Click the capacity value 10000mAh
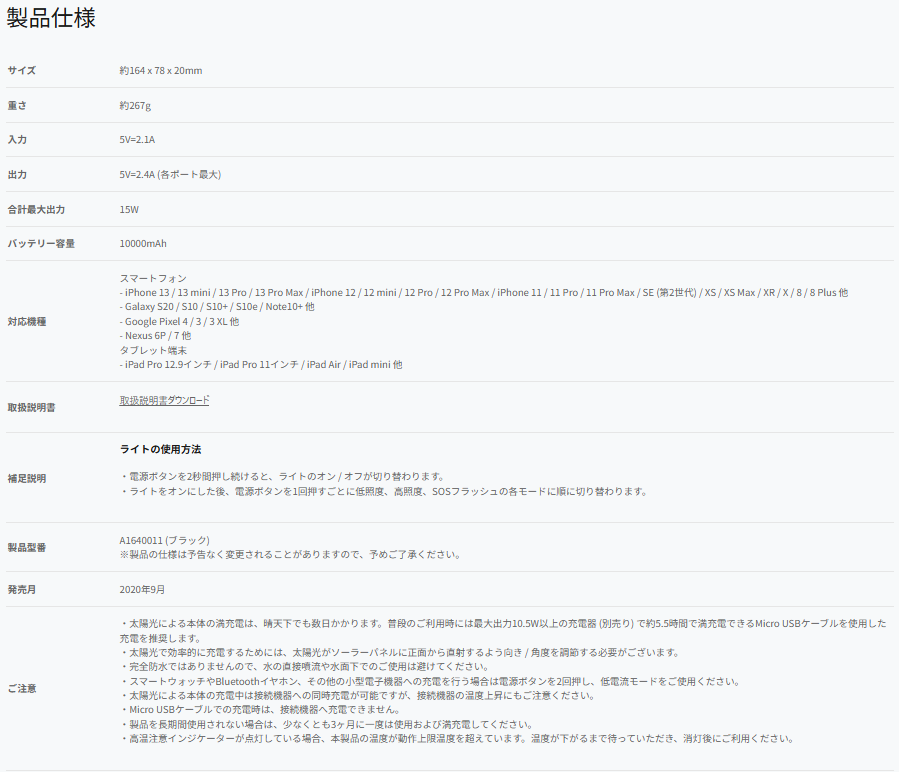The image size is (899, 772). pos(143,243)
